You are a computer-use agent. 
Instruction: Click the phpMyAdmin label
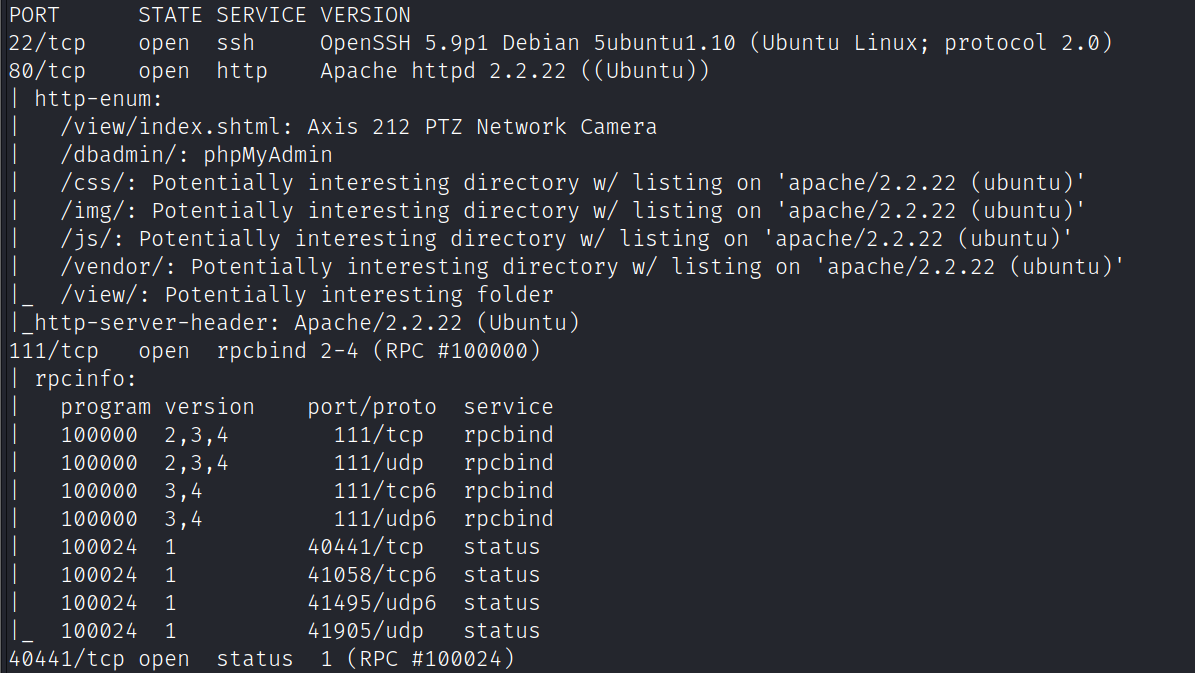[268, 155]
